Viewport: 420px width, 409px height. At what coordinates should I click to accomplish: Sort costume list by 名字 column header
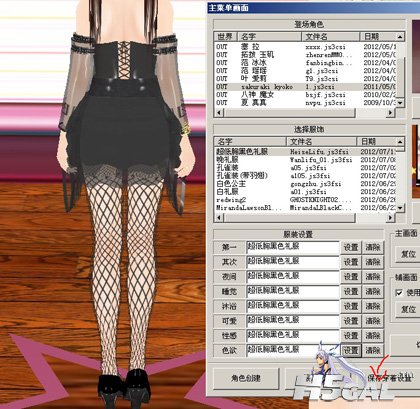tap(250, 141)
